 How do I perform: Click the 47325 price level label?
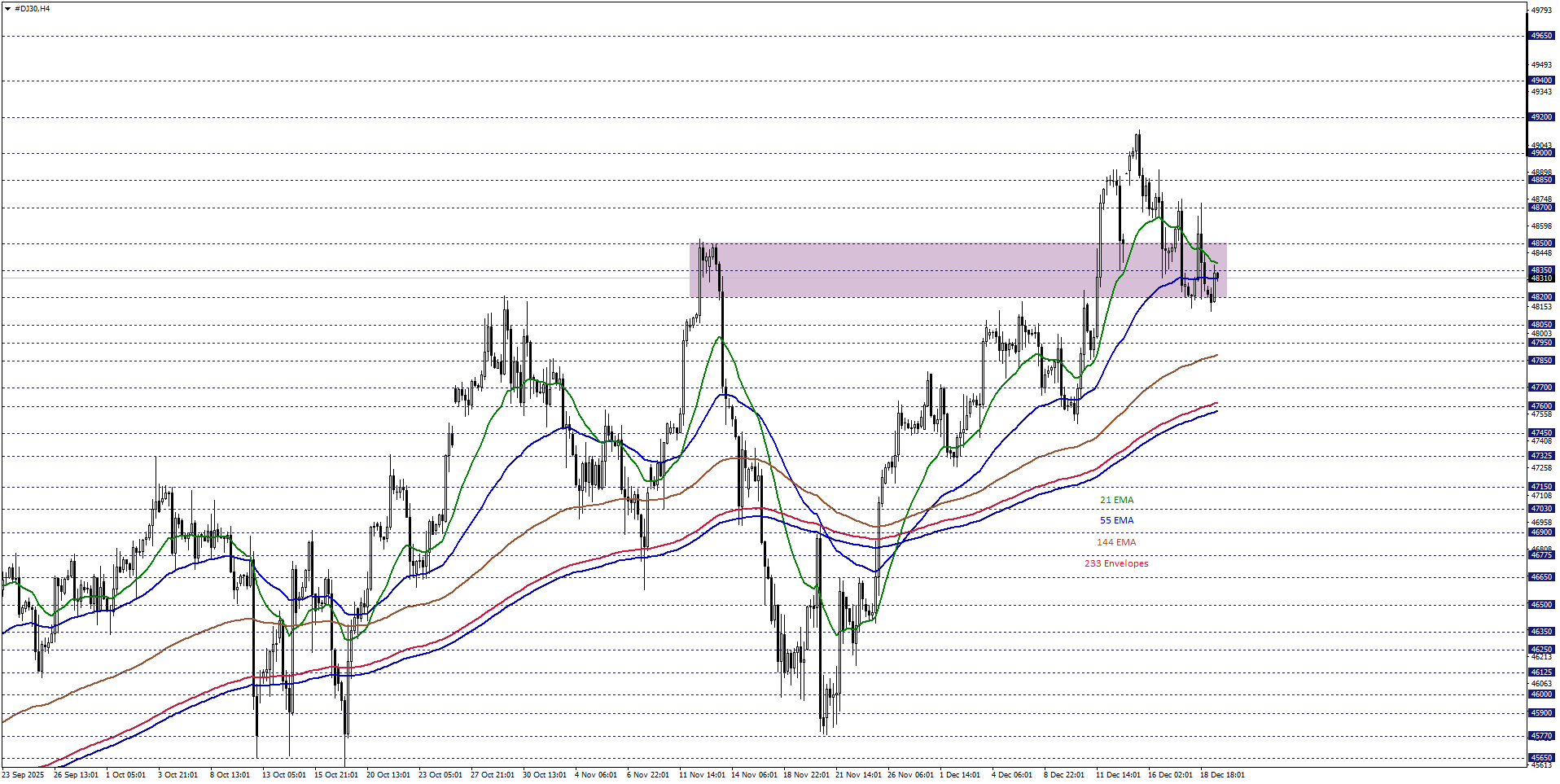pyautogui.click(x=1541, y=456)
